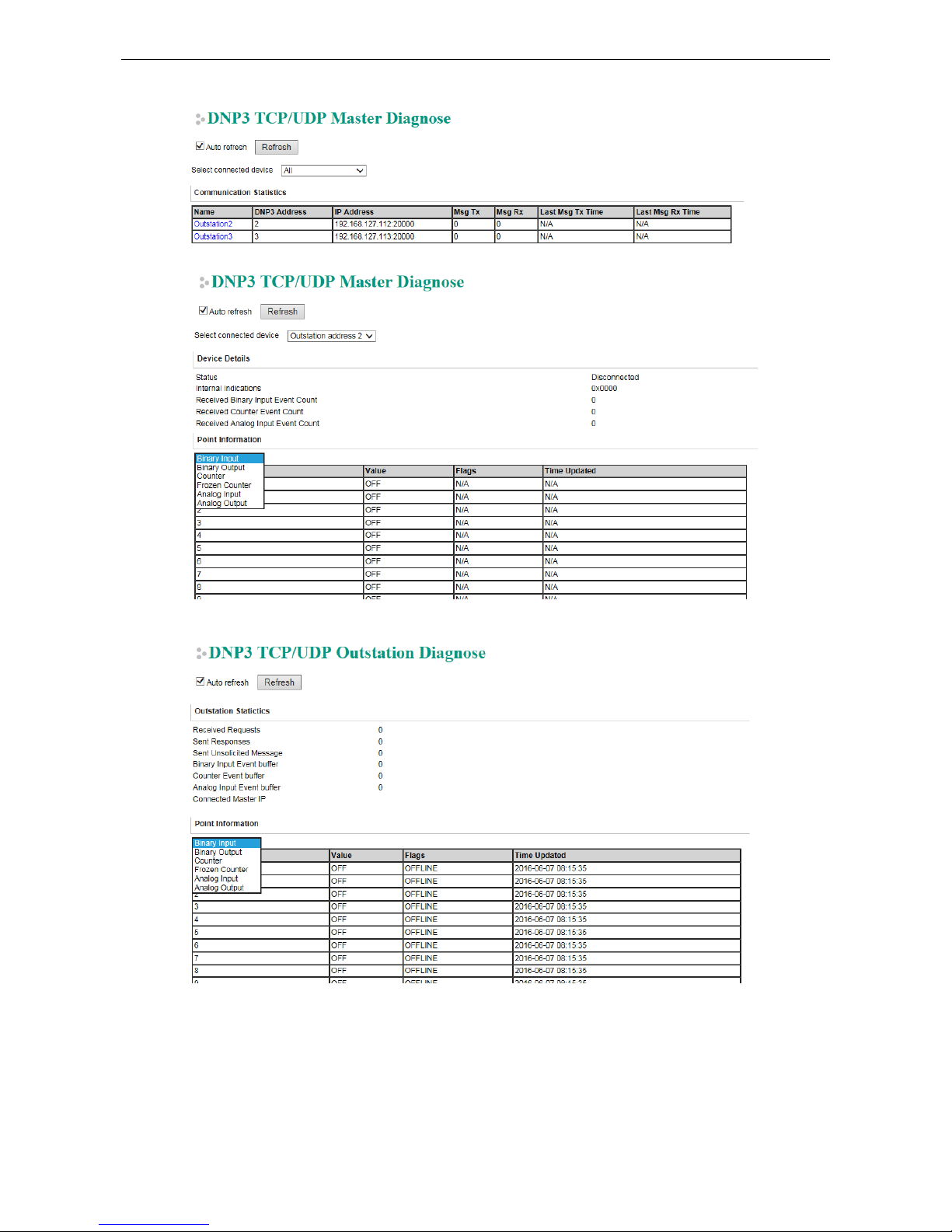Click the Value header in the Outstation table
952x1232 pixels.
click(366, 855)
